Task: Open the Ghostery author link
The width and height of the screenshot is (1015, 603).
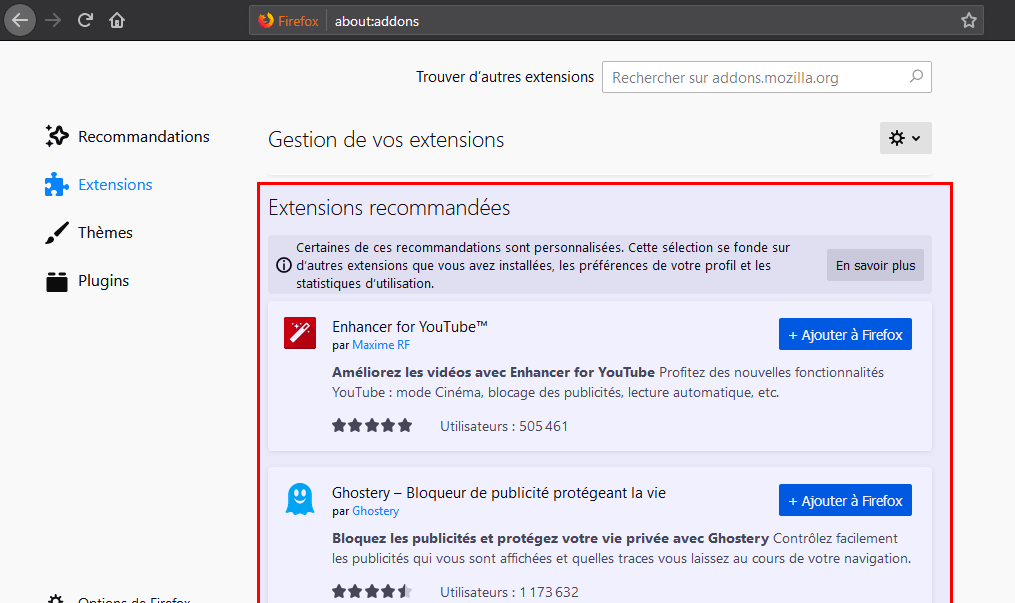Action: click(x=375, y=511)
